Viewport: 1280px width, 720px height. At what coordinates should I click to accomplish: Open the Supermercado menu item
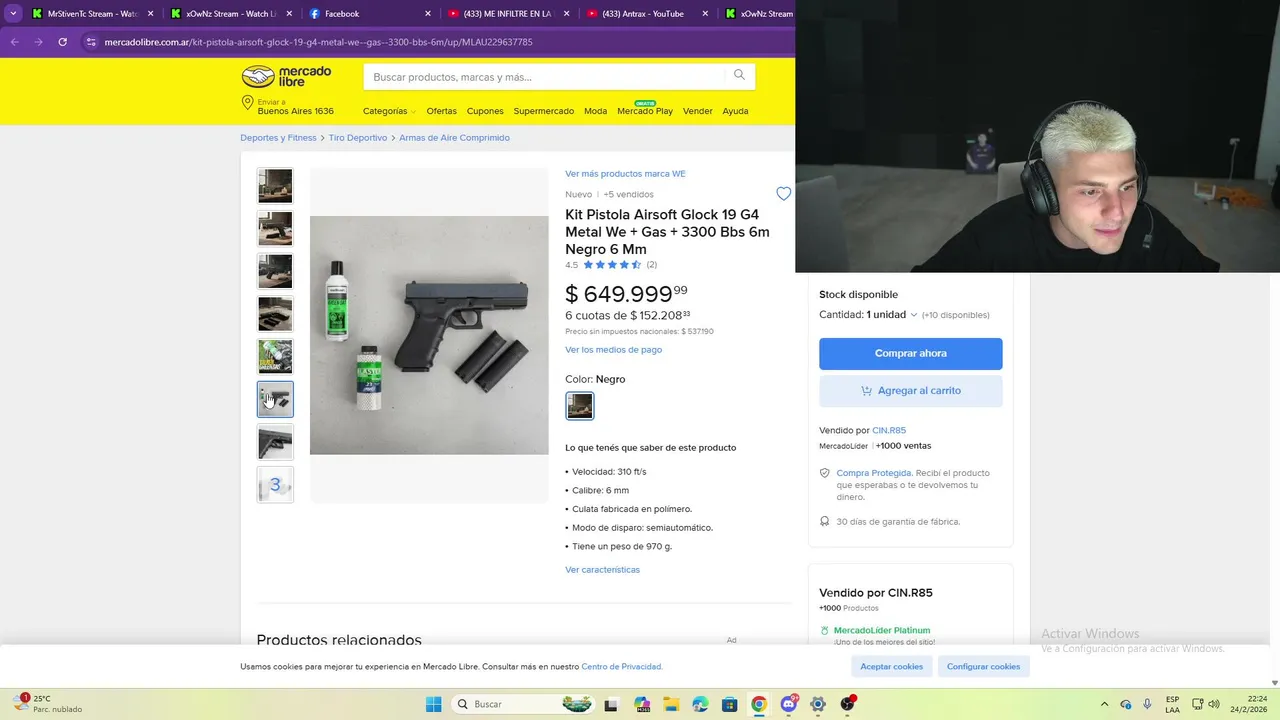(x=544, y=111)
